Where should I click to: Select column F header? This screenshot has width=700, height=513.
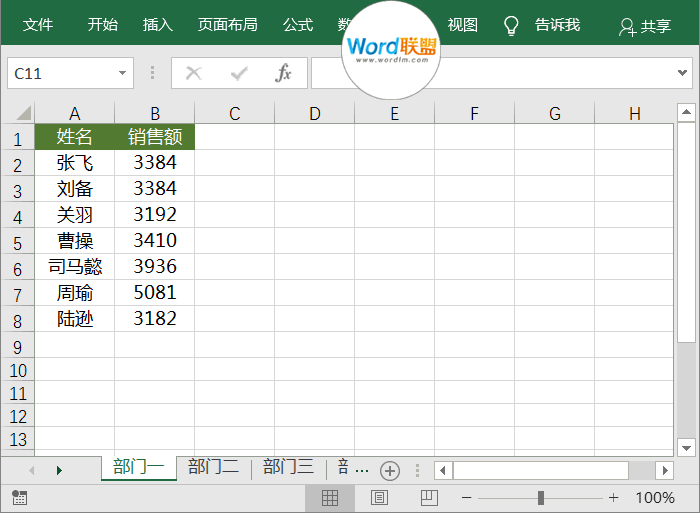pos(475,113)
